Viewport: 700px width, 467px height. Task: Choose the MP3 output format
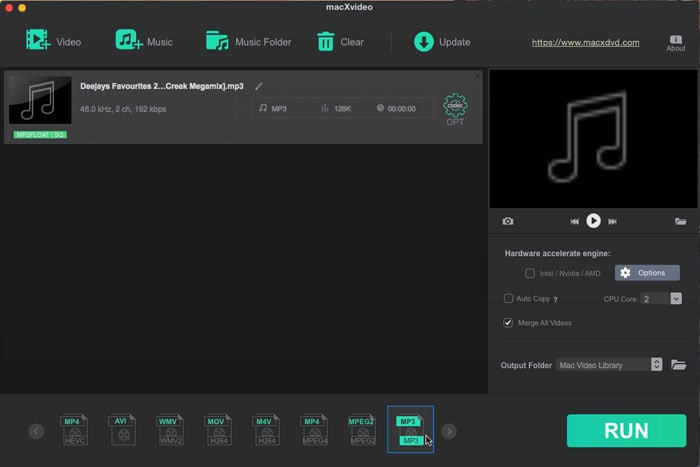(x=410, y=429)
